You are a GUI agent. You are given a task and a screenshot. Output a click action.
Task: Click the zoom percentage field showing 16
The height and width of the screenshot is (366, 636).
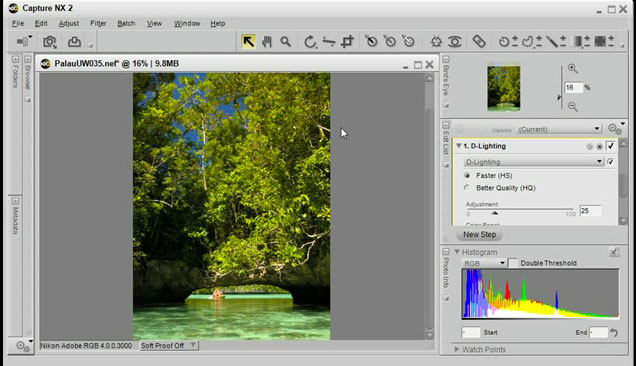point(574,88)
